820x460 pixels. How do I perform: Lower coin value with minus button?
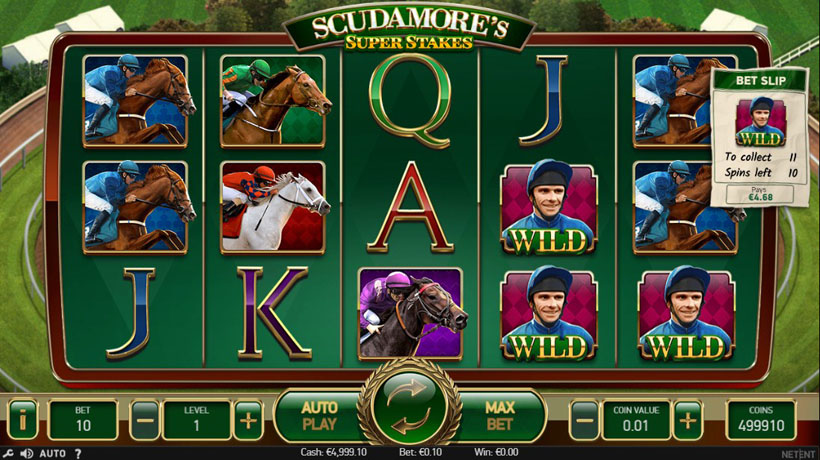pos(584,420)
